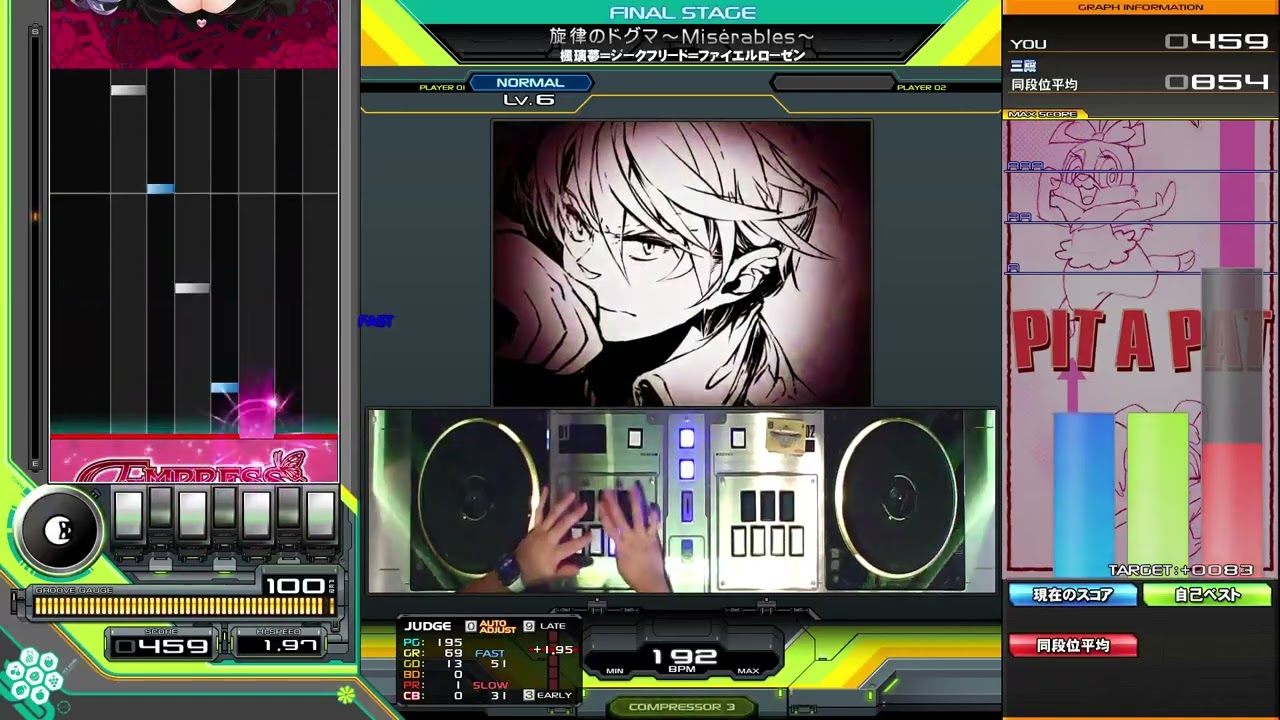
Task: Click the PR: 1 judge row
Action: click(x=433, y=685)
